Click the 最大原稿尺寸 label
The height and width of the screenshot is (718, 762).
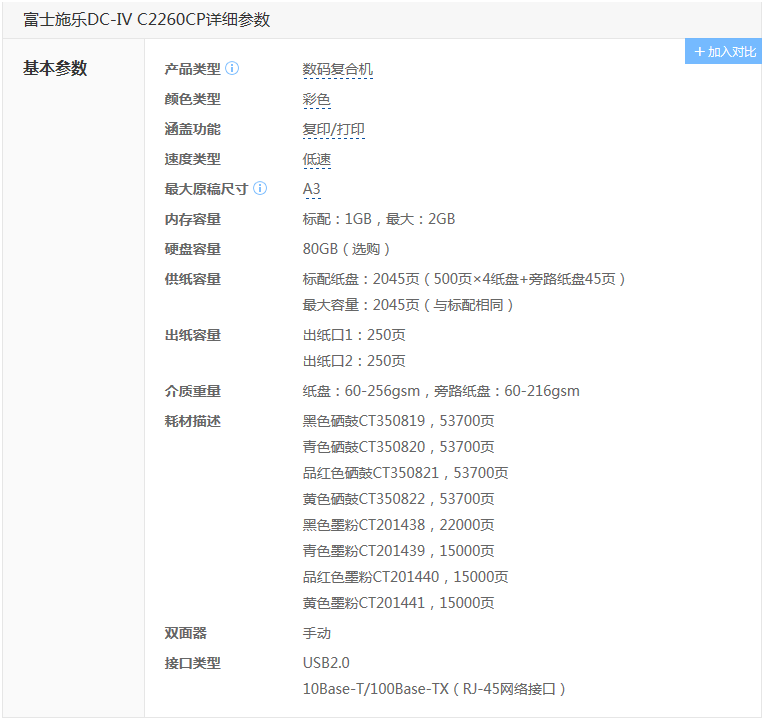207,189
